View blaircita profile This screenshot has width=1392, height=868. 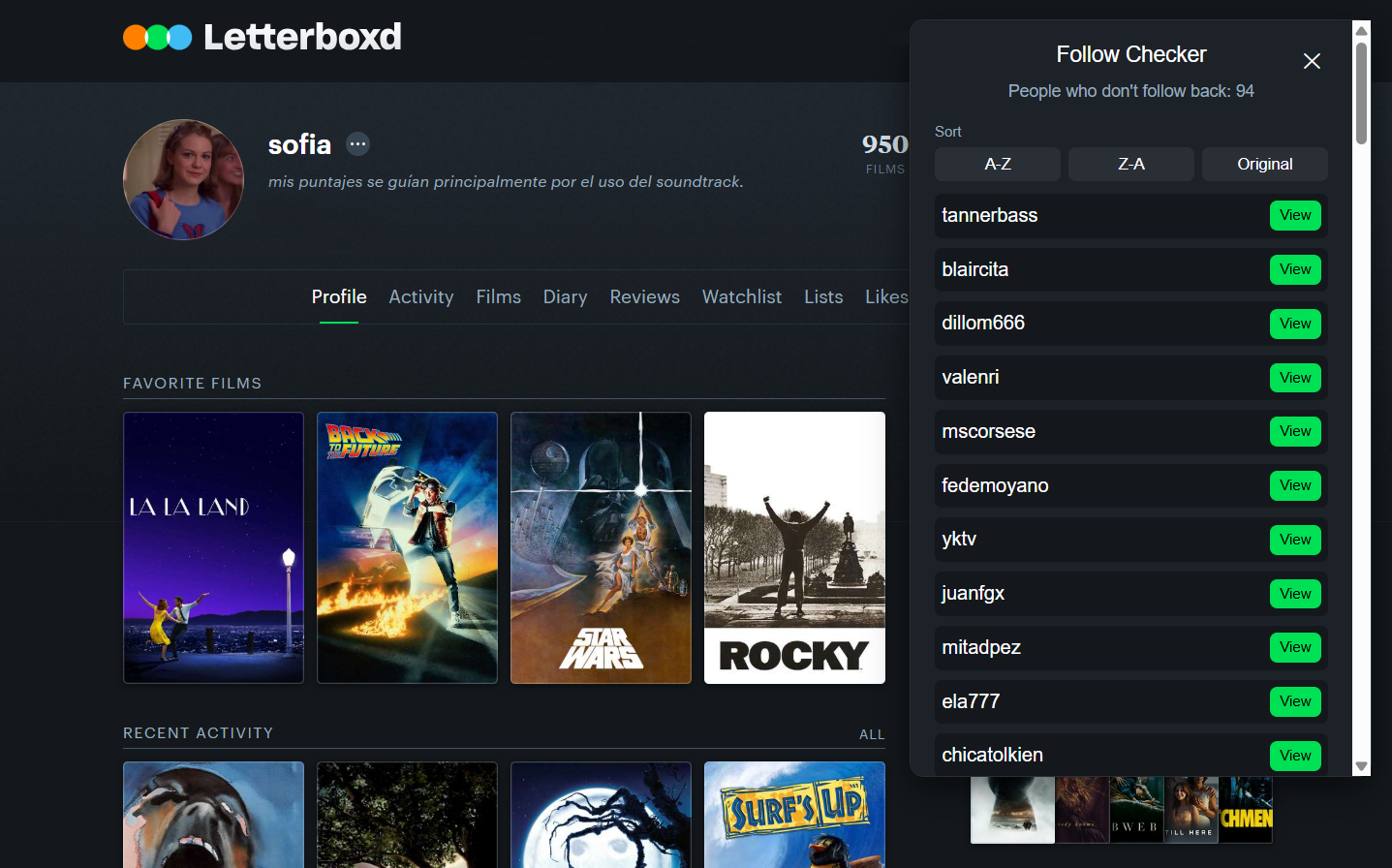pyautogui.click(x=1295, y=269)
